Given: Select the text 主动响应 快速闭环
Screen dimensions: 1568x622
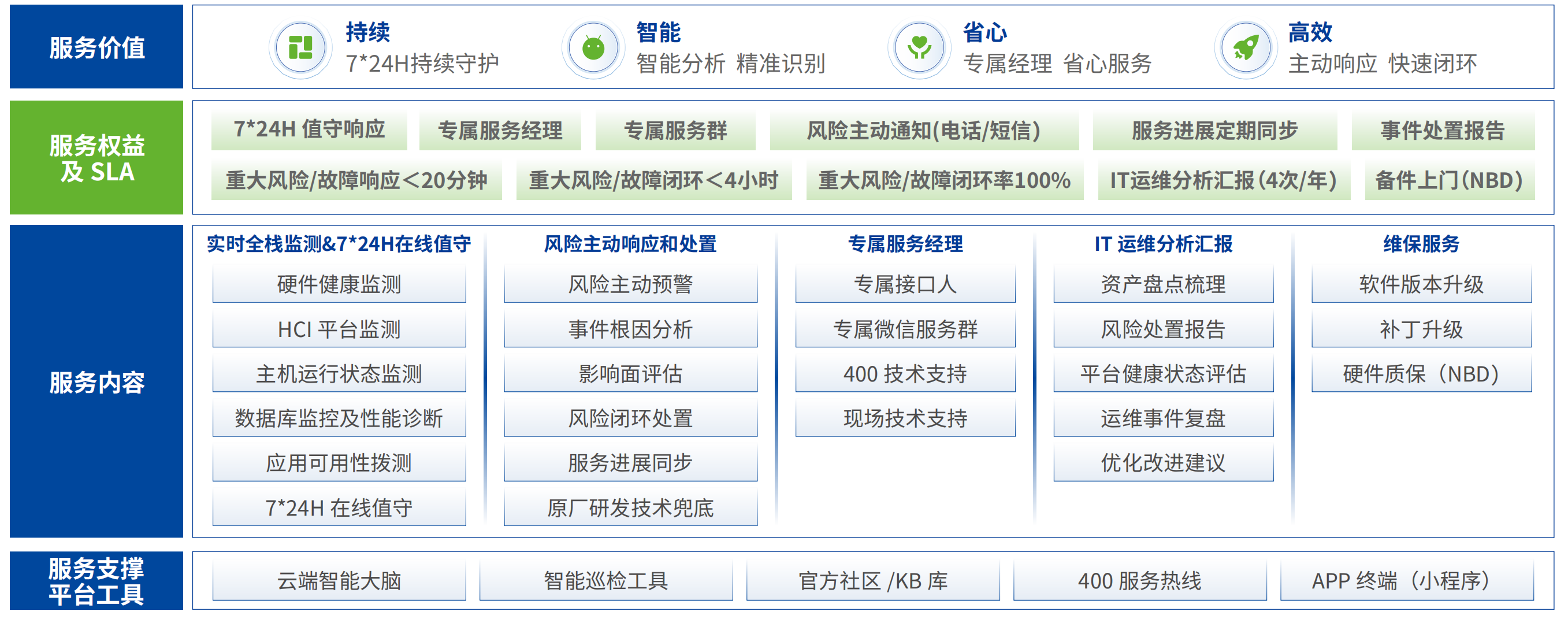Looking at the screenshot, I should pyautogui.click(x=1383, y=64).
